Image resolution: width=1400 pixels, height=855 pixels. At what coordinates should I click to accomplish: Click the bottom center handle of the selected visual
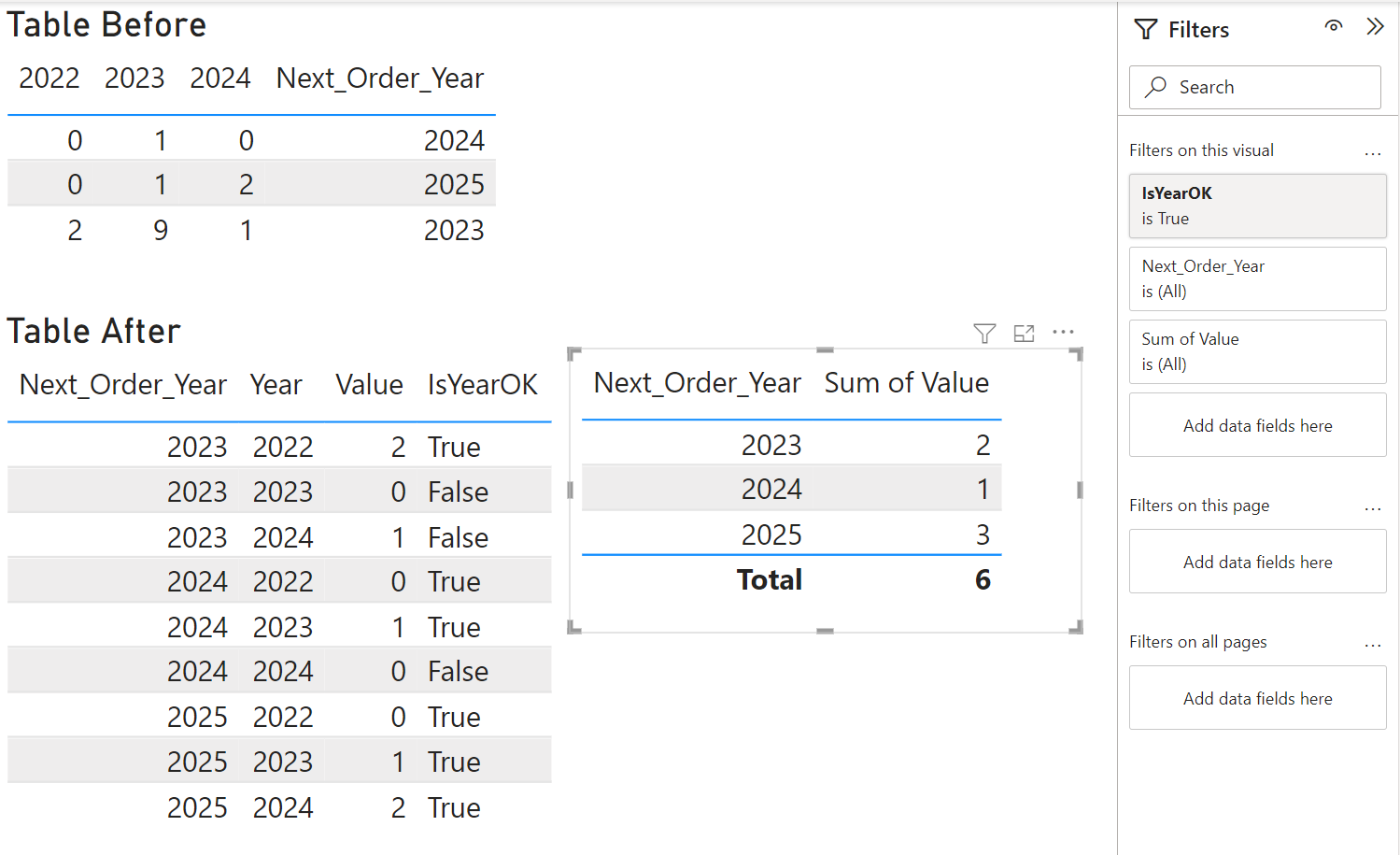825,632
